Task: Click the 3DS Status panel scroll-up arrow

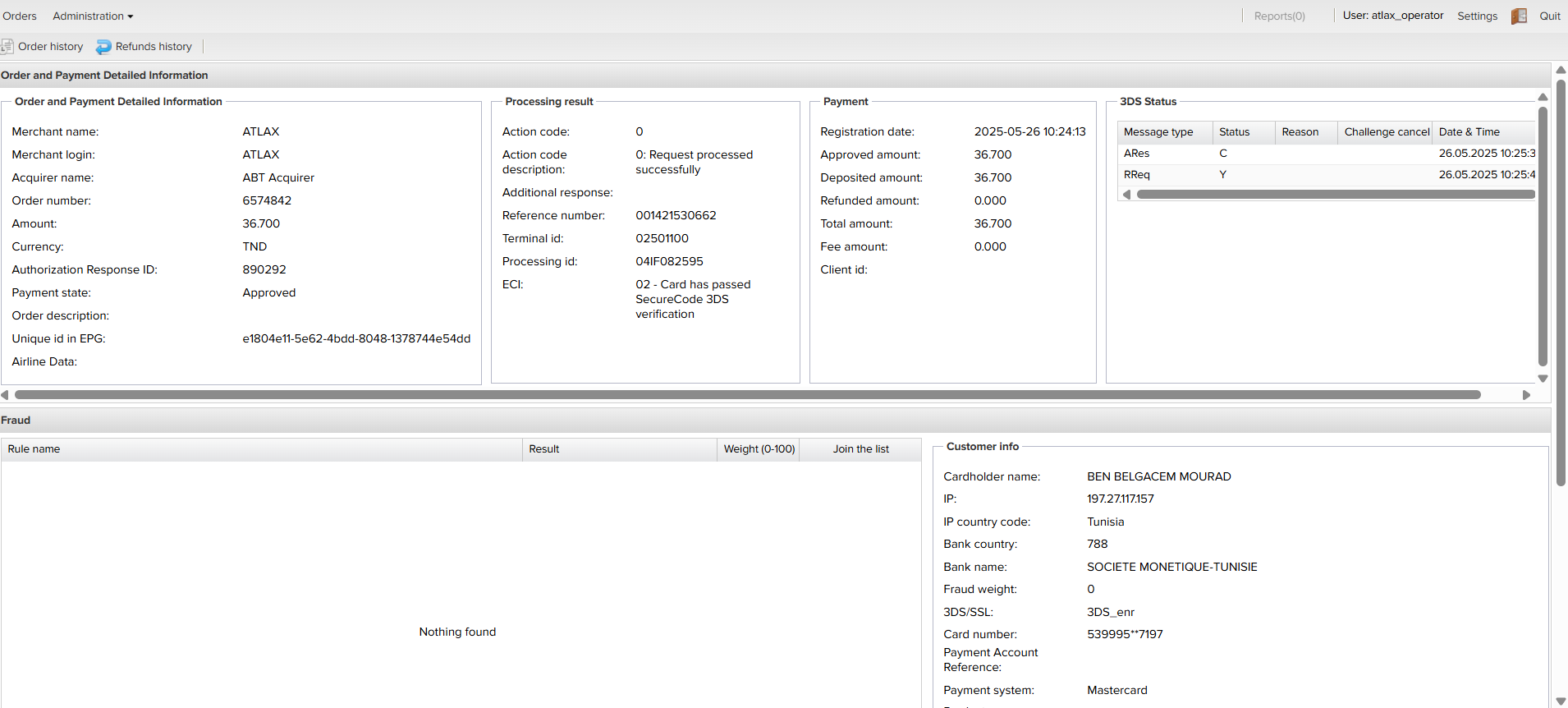Action: coord(1543,97)
